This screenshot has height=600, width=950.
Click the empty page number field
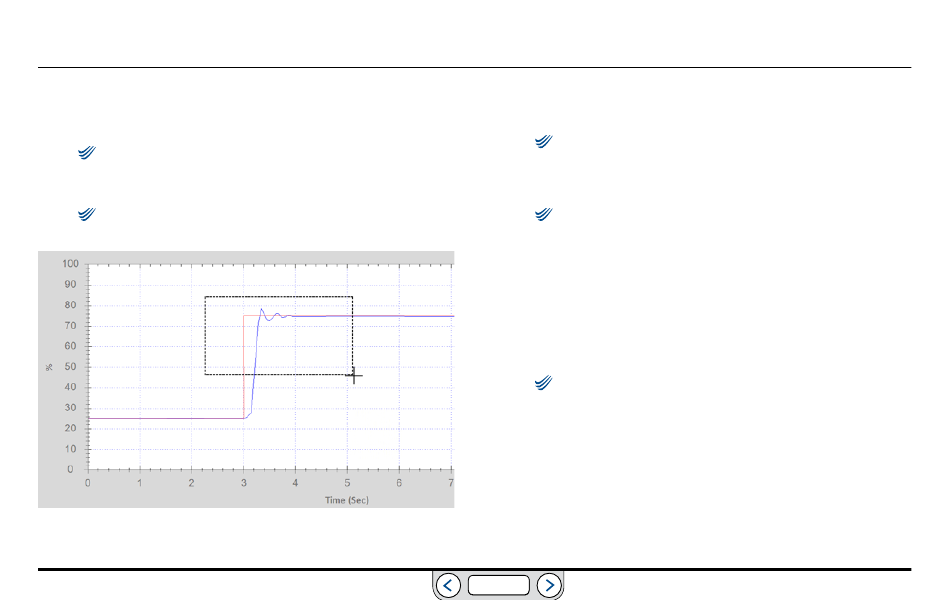[499, 585]
